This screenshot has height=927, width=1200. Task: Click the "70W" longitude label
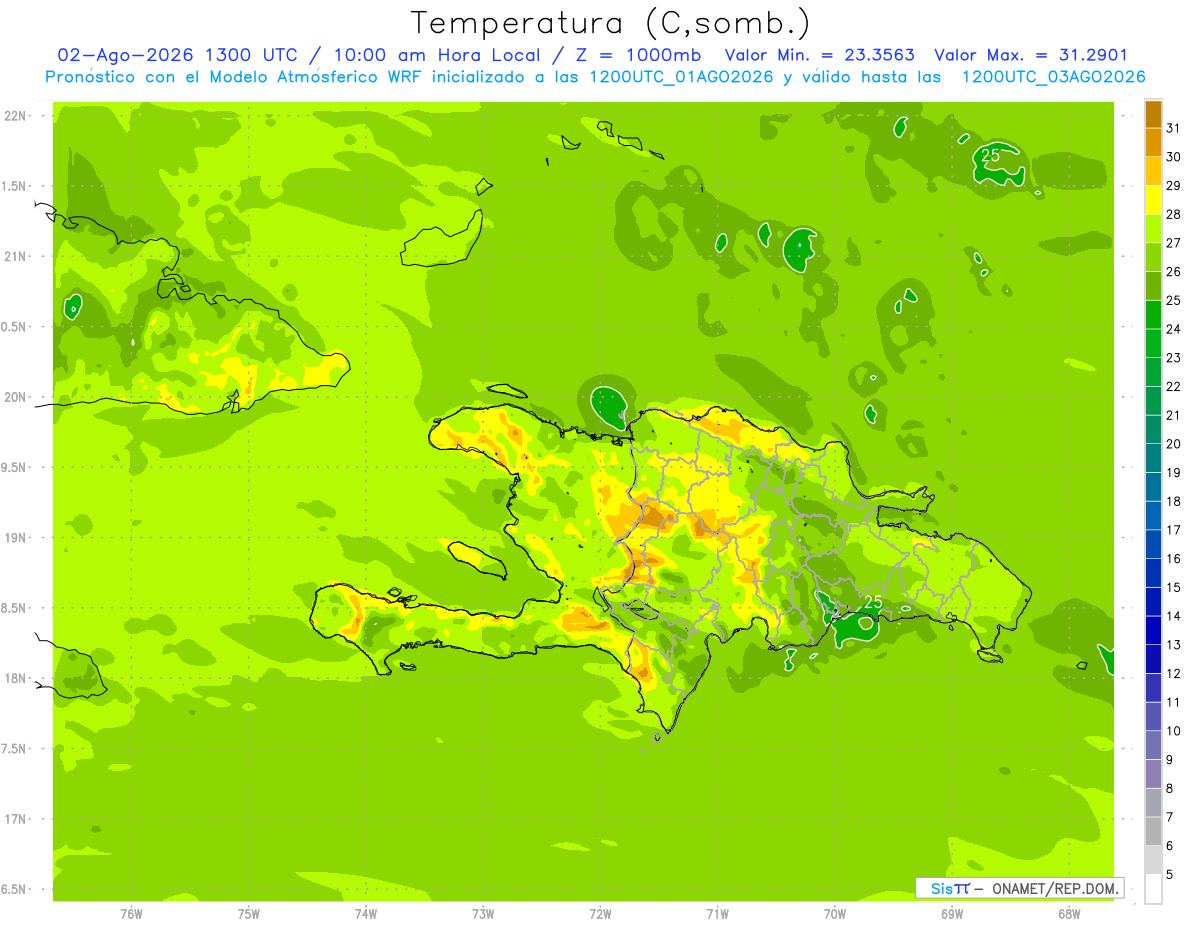pyautogui.click(x=835, y=914)
